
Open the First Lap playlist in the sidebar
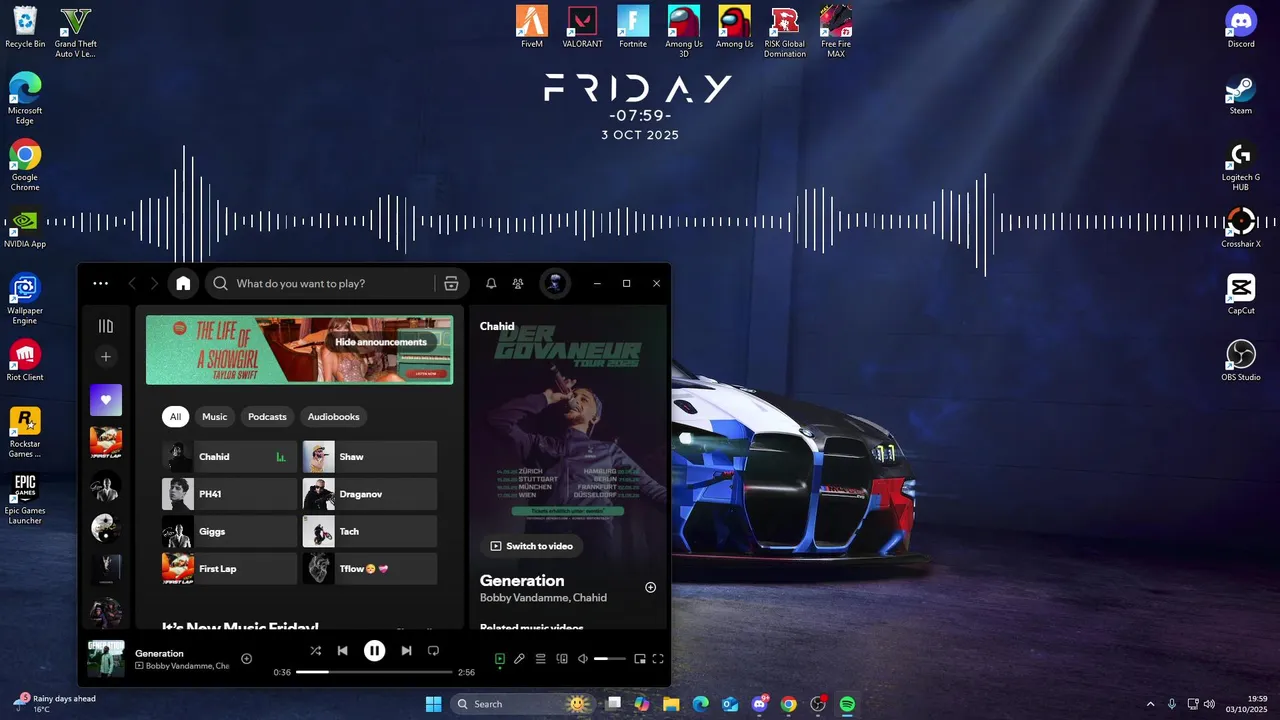pos(106,442)
